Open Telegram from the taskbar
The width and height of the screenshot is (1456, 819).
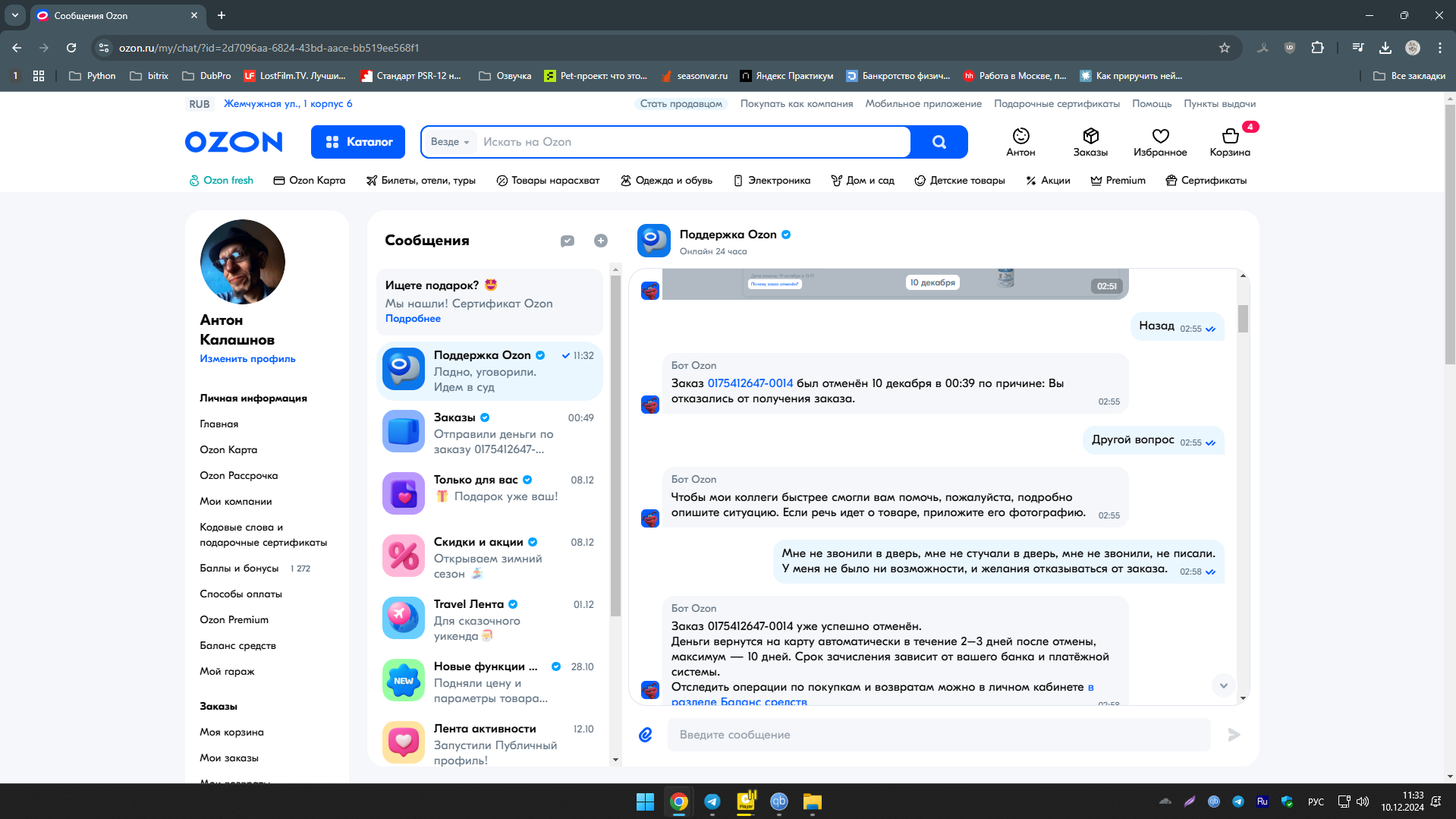(712, 802)
